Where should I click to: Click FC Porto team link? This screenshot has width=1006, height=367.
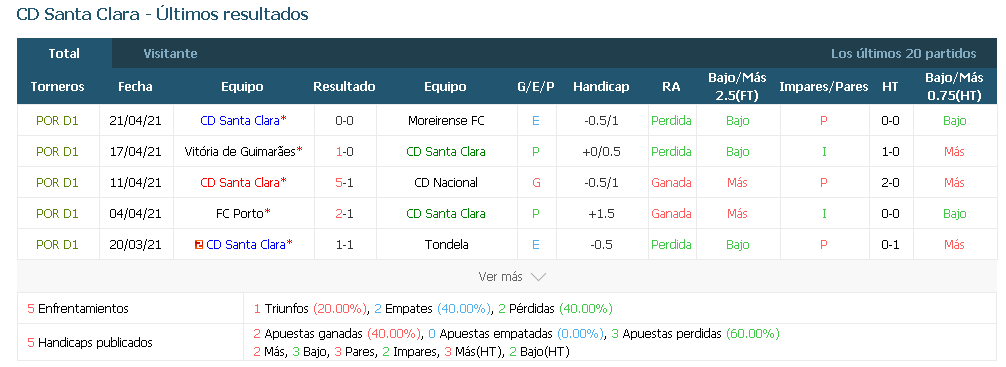(x=240, y=214)
